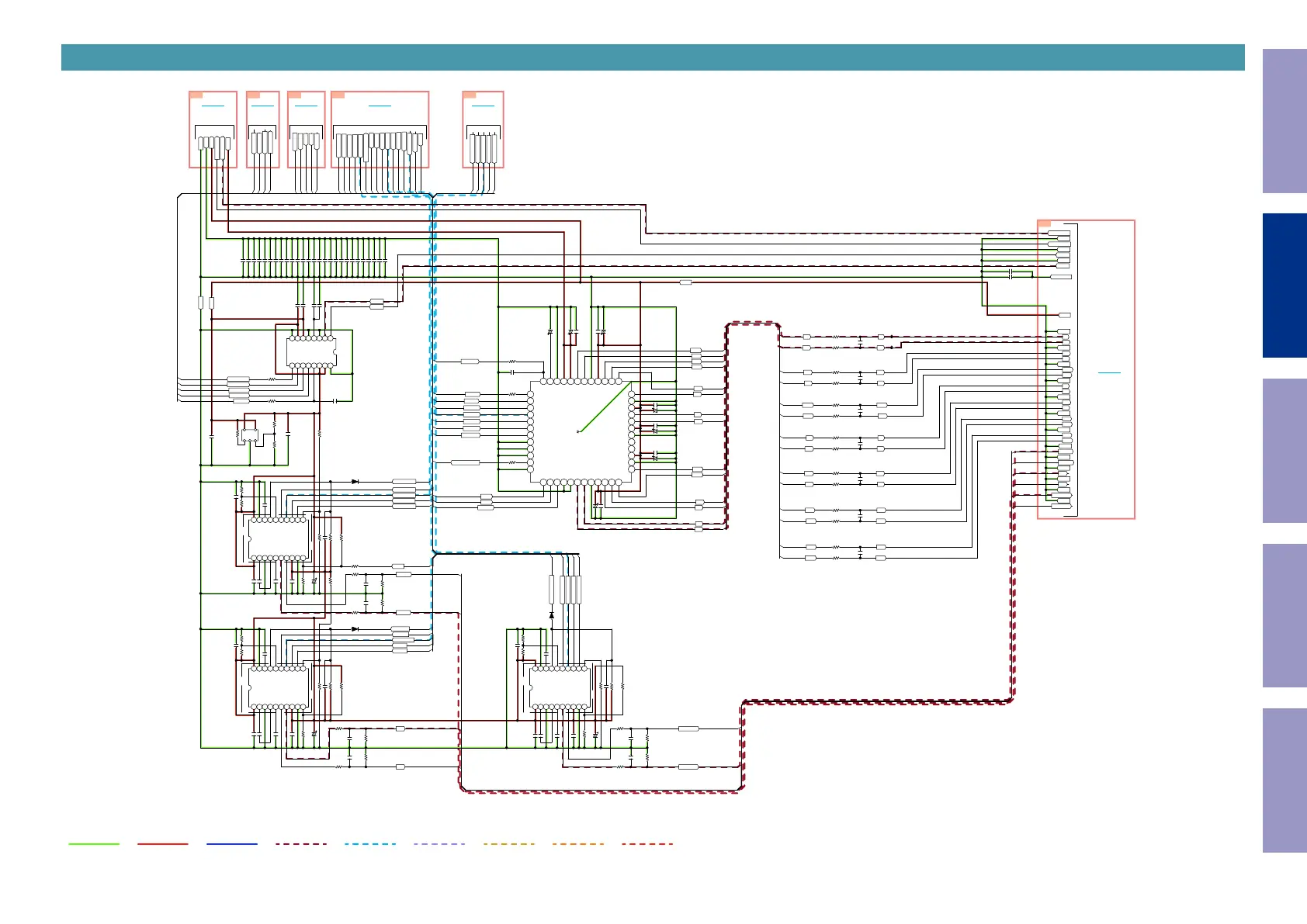Click the dashed dark maroon legend line sample
Image resolution: width=1307 pixels, height=924 pixels.
coord(301,844)
